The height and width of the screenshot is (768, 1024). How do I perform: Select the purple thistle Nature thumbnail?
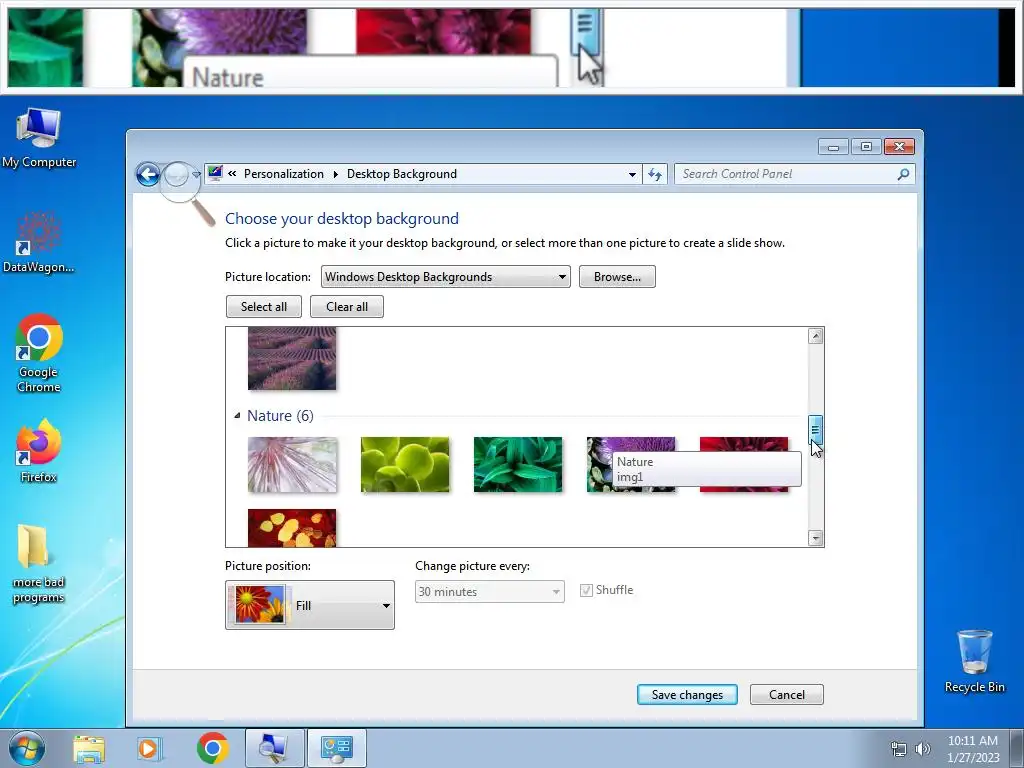pyautogui.click(x=600, y=464)
